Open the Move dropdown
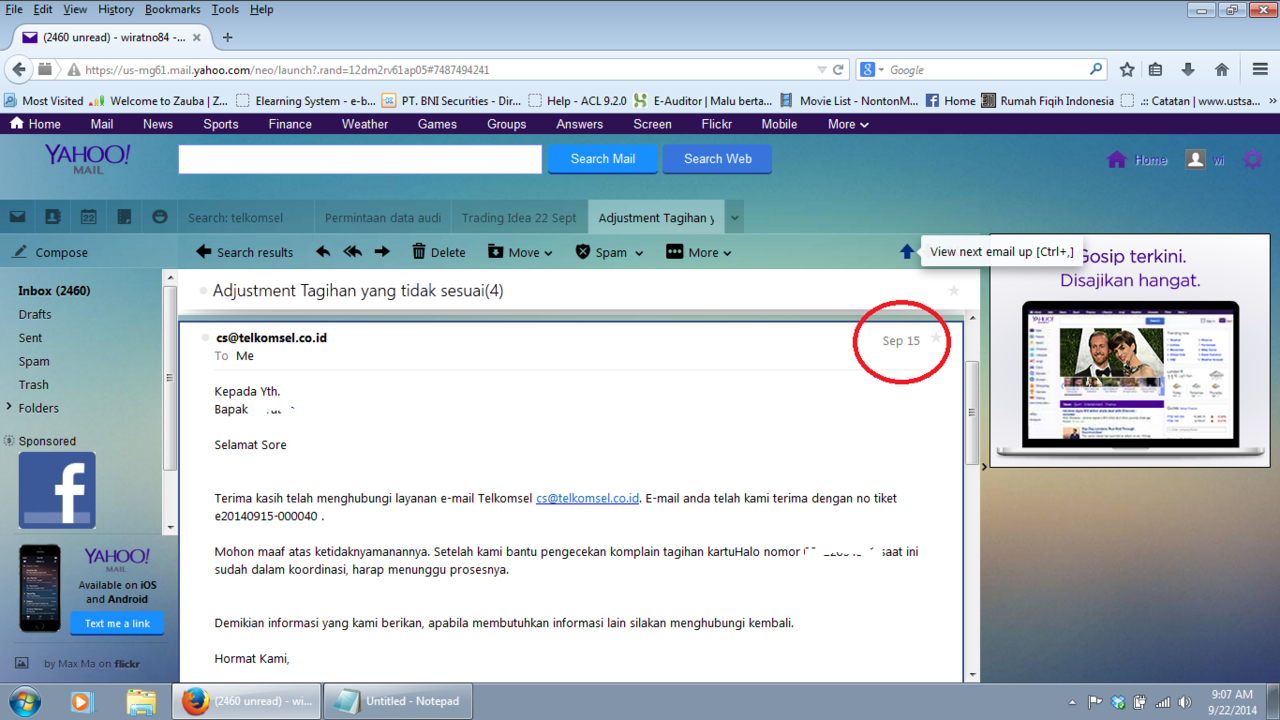The height and width of the screenshot is (720, 1280). [x=520, y=252]
